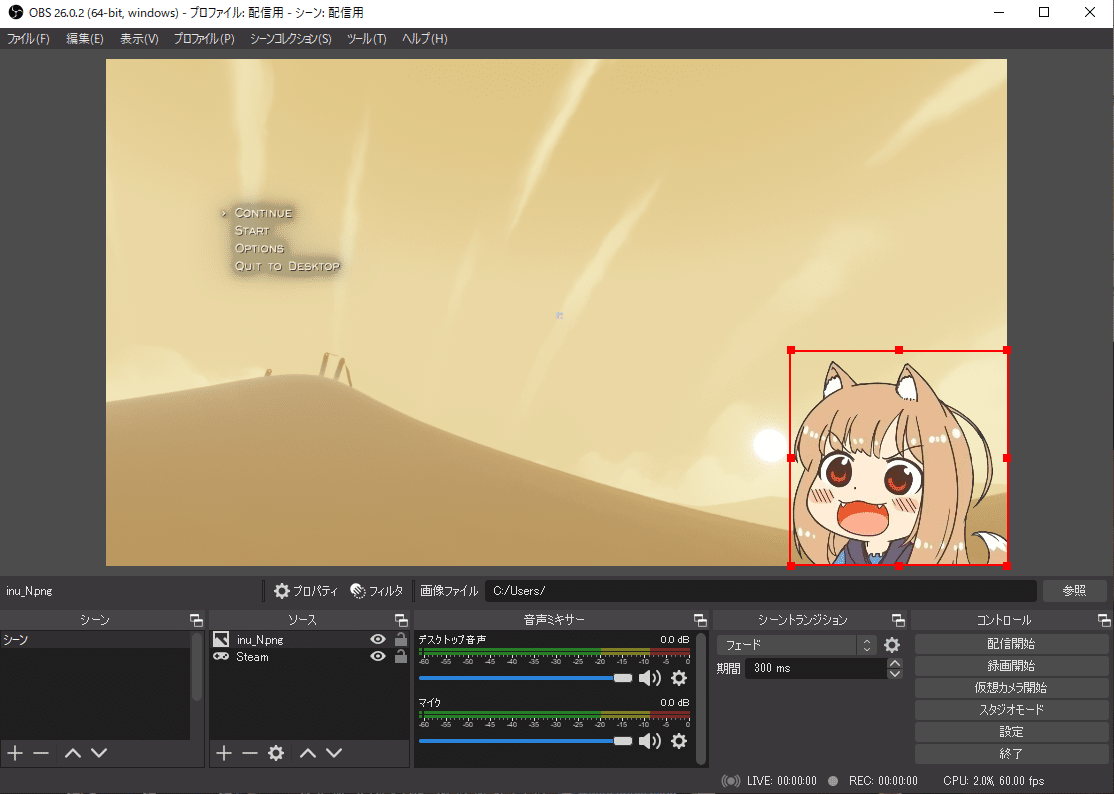Click the image file path field
Image resolution: width=1114 pixels, height=794 pixels.
click(760, 591)
